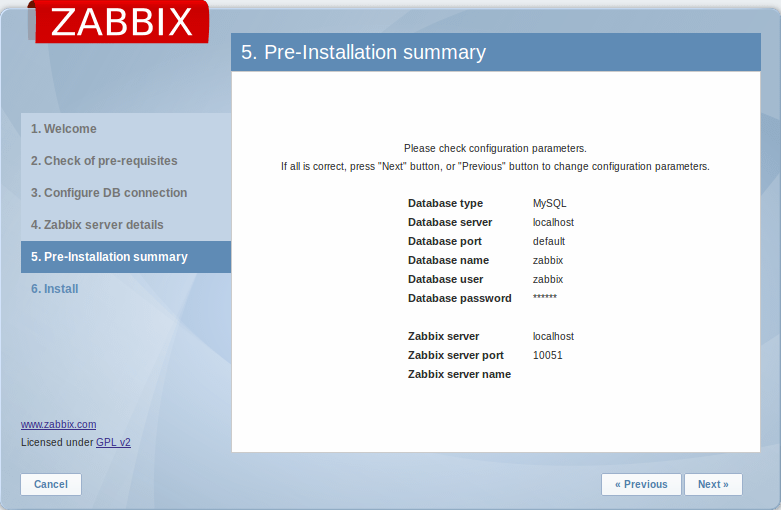The width and height of the screenshot is (781, 510).
Task: Click the Database user label
Action: [445, 279]
